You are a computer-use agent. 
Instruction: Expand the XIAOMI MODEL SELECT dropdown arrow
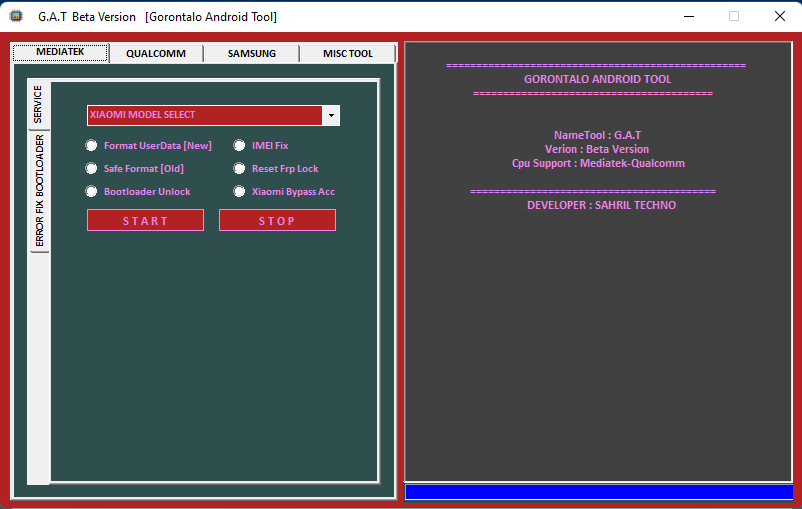331,116
